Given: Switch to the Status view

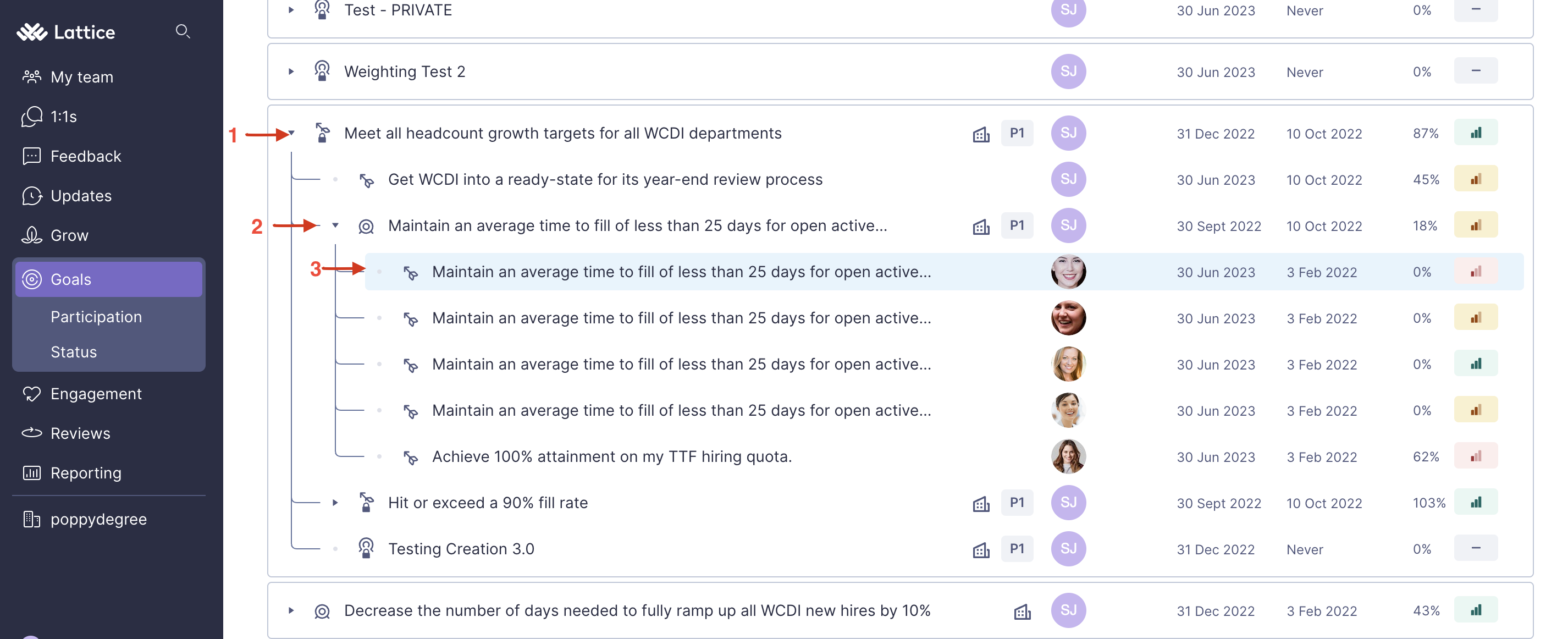Looking at the screenshot, I should coord(73,351).
